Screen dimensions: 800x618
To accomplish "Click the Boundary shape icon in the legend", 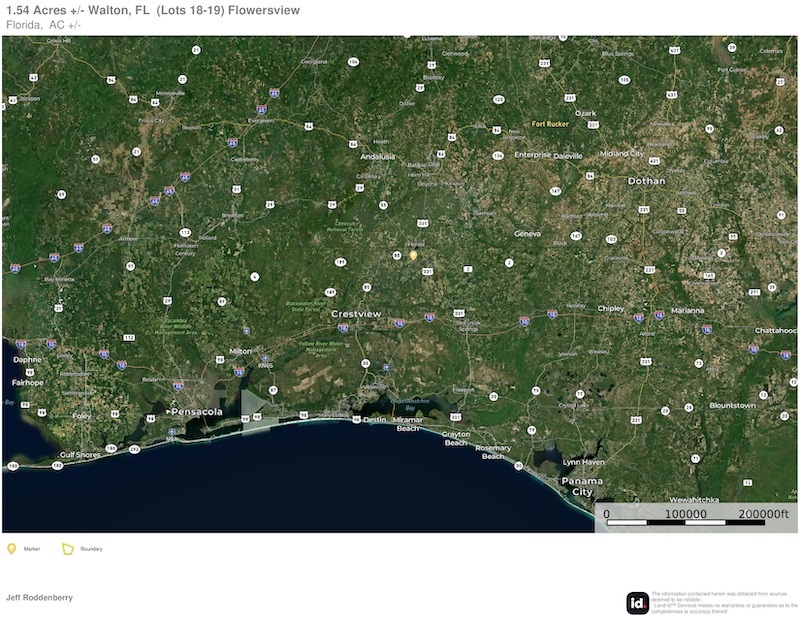I will pos(68,548).
